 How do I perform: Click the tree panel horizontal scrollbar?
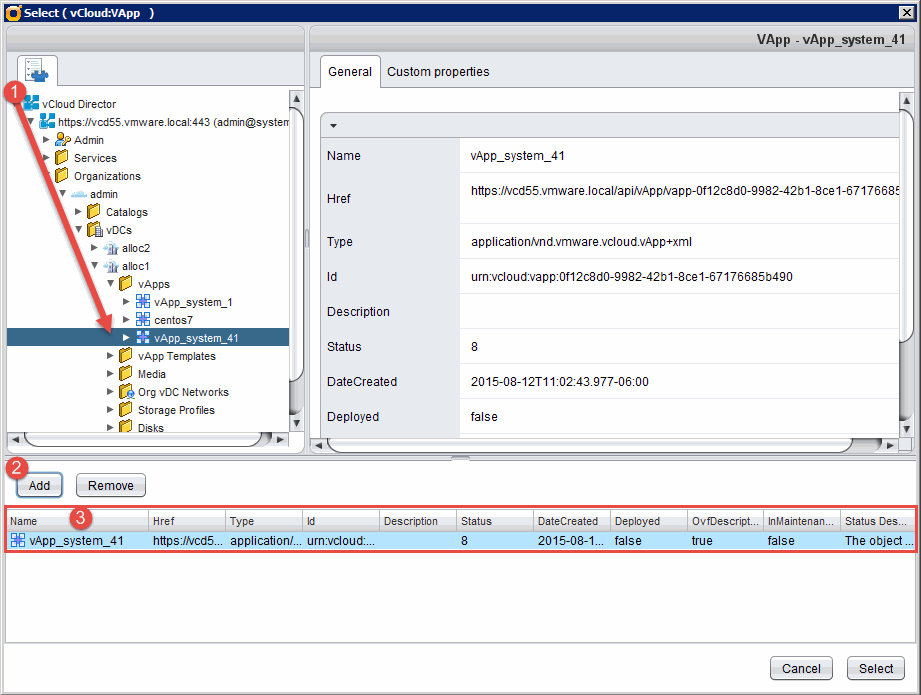pyautogui.click(x=147, y=439)
